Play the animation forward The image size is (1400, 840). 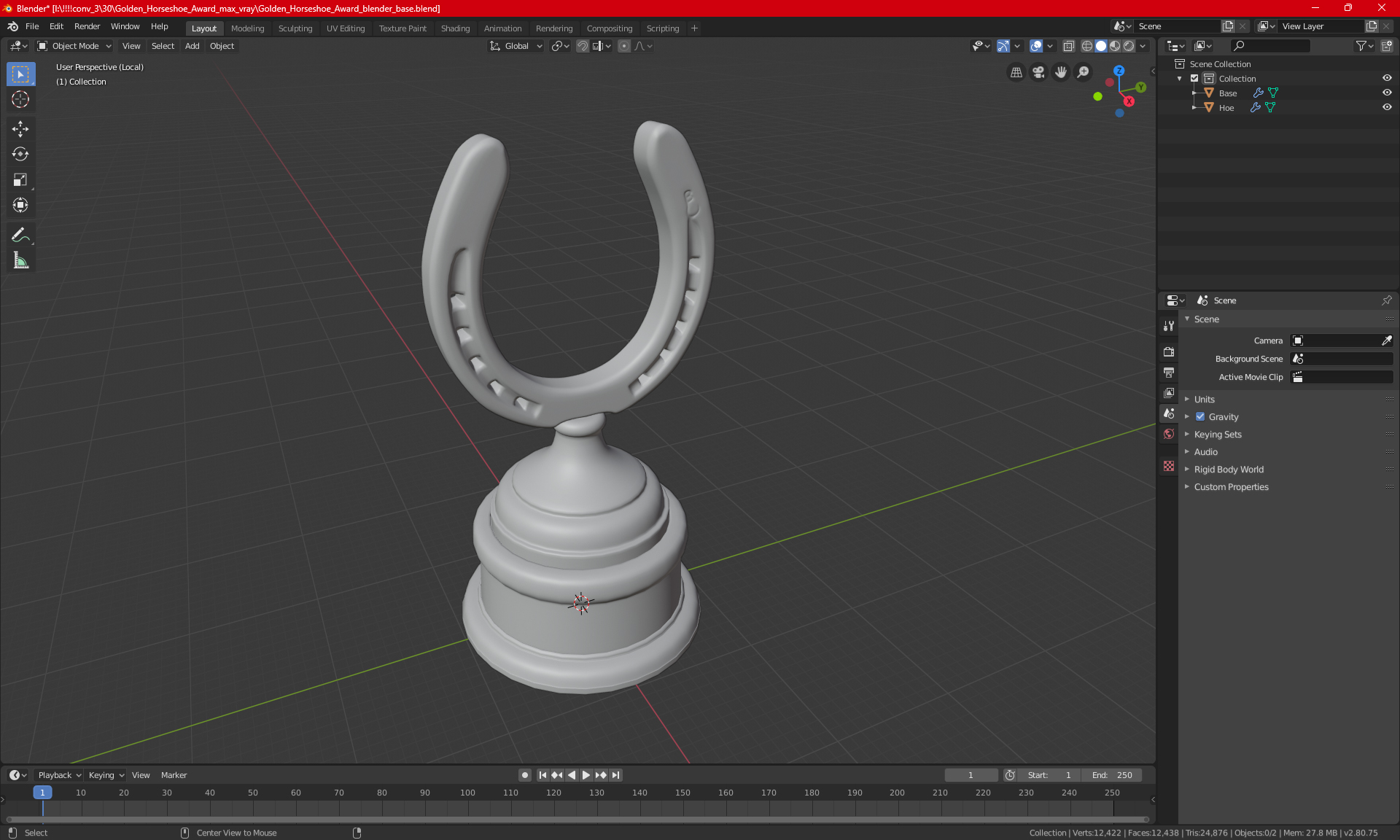click(x=586, y=775)
